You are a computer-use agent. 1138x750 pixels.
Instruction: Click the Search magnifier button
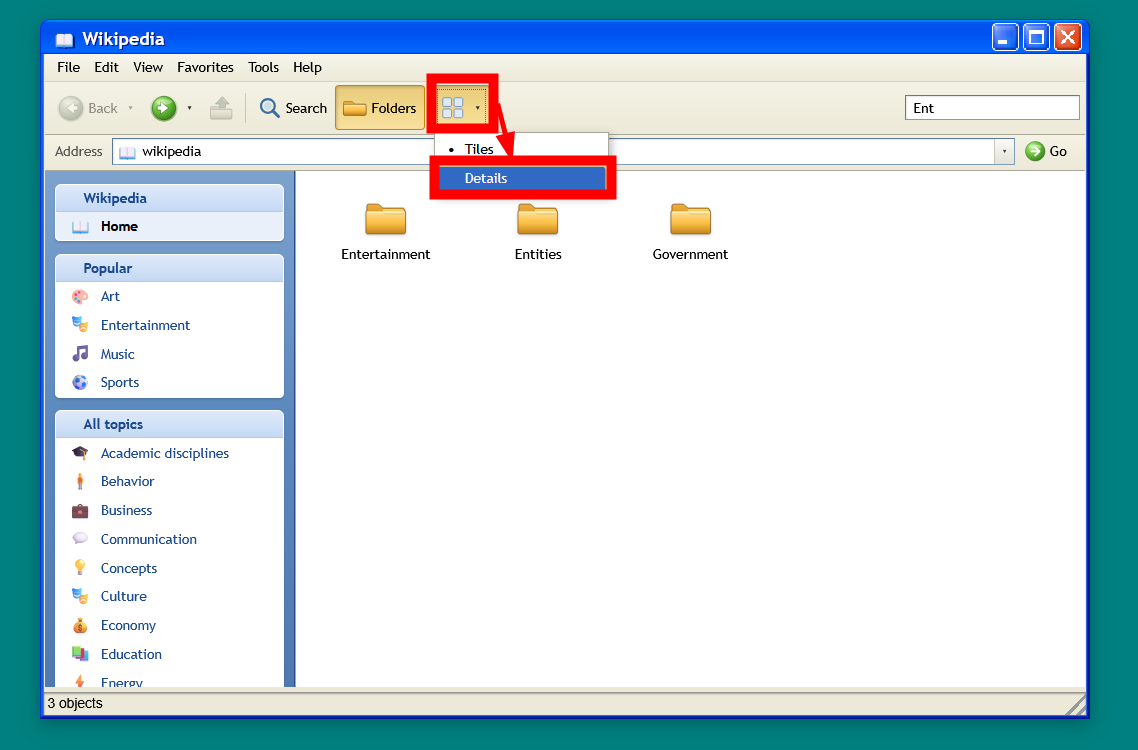coord(293,108)
